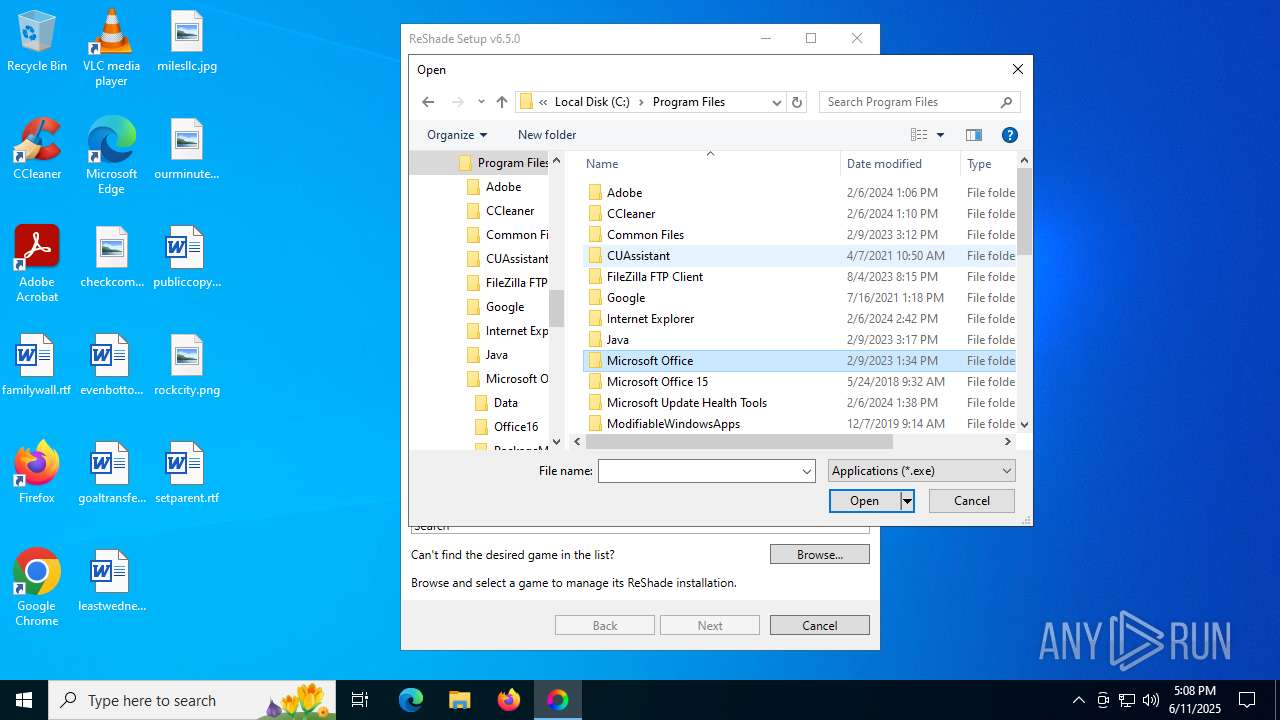Click Local Disk (C:) in the address path
This screenshot has width=1280, height=720.
[x=592, y=102]
